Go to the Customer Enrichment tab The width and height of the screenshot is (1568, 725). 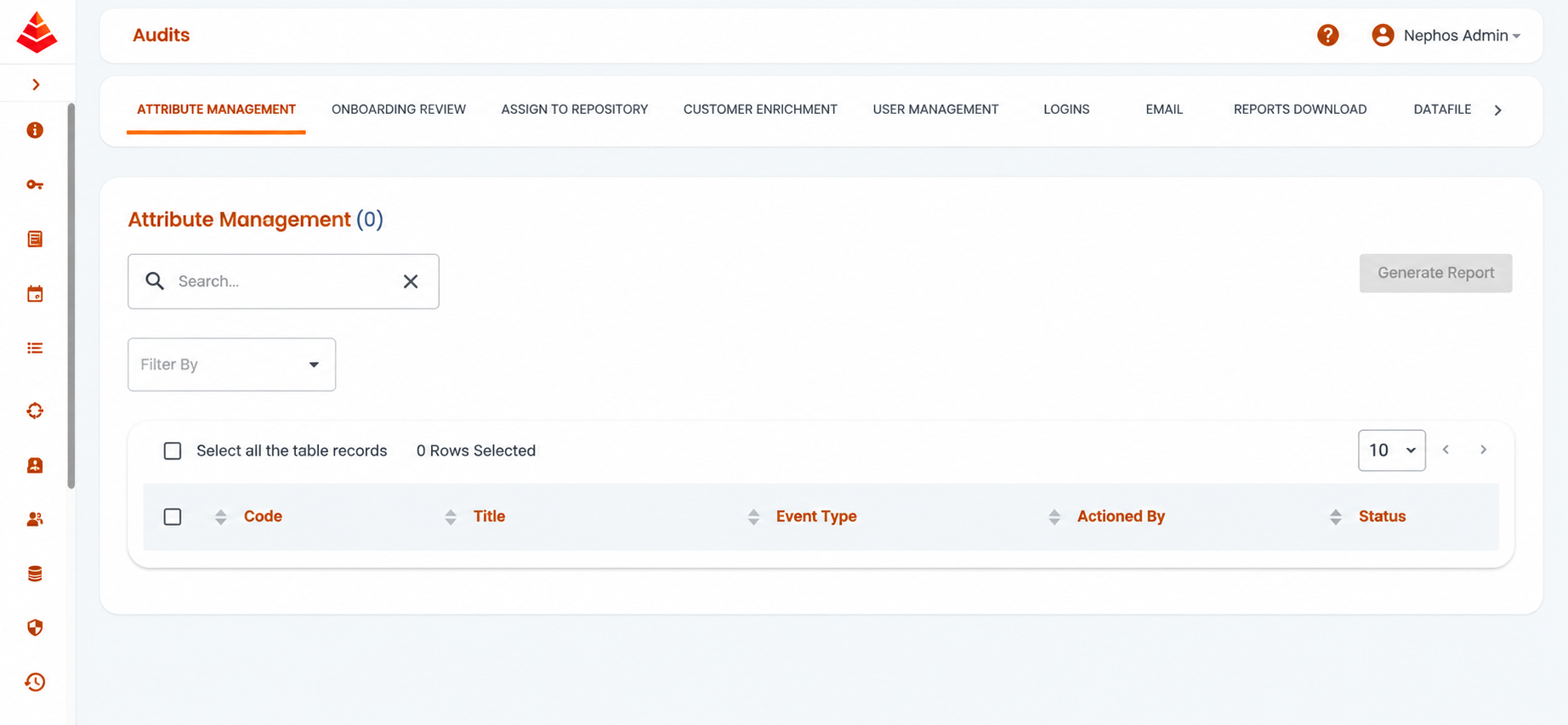(760, 110)
